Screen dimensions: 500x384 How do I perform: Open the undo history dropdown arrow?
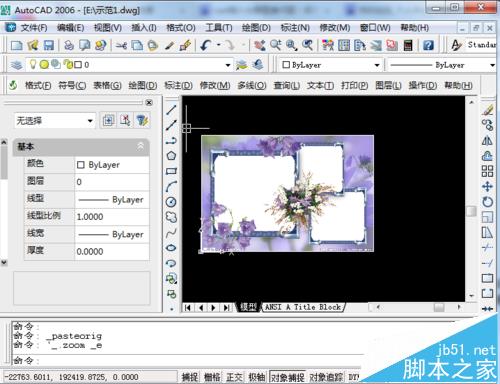(219, 45)
